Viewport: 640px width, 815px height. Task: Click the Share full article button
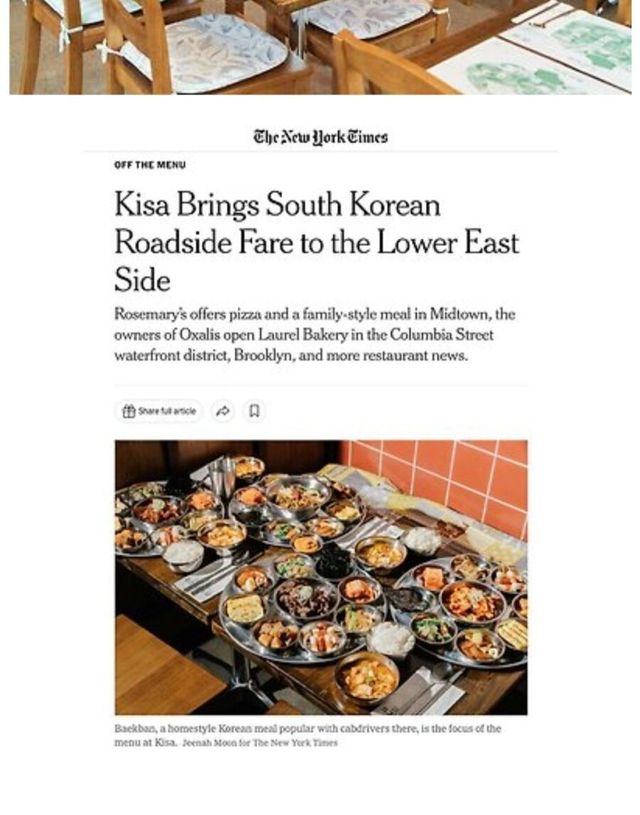point(159,411)
